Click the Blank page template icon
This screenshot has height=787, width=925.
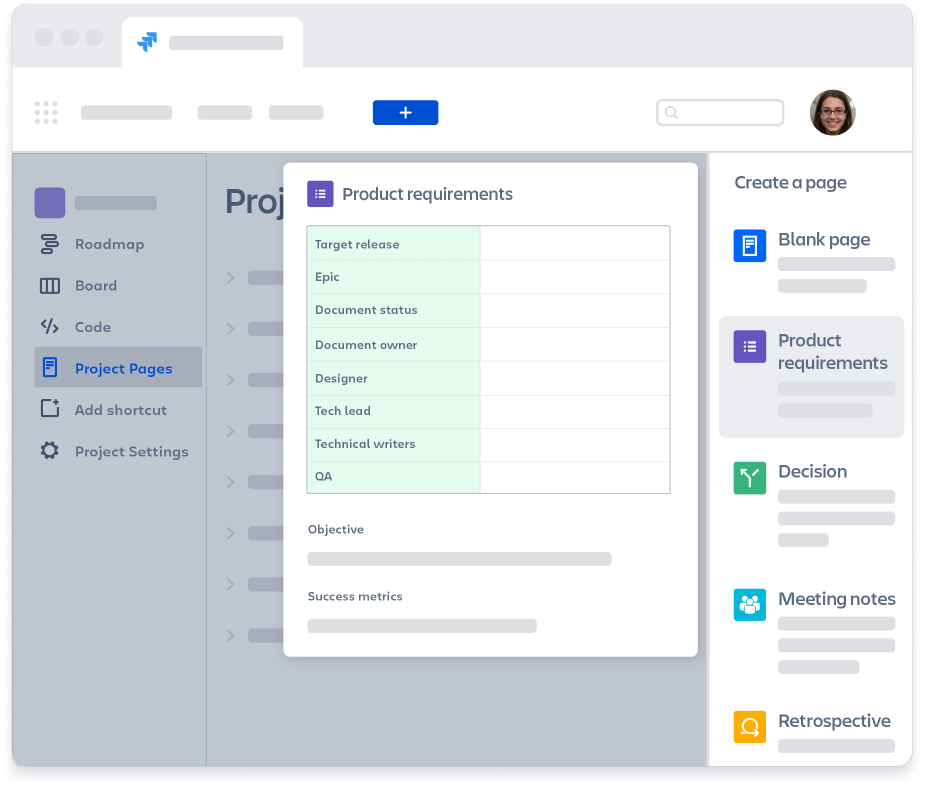(x=749, y=245)
